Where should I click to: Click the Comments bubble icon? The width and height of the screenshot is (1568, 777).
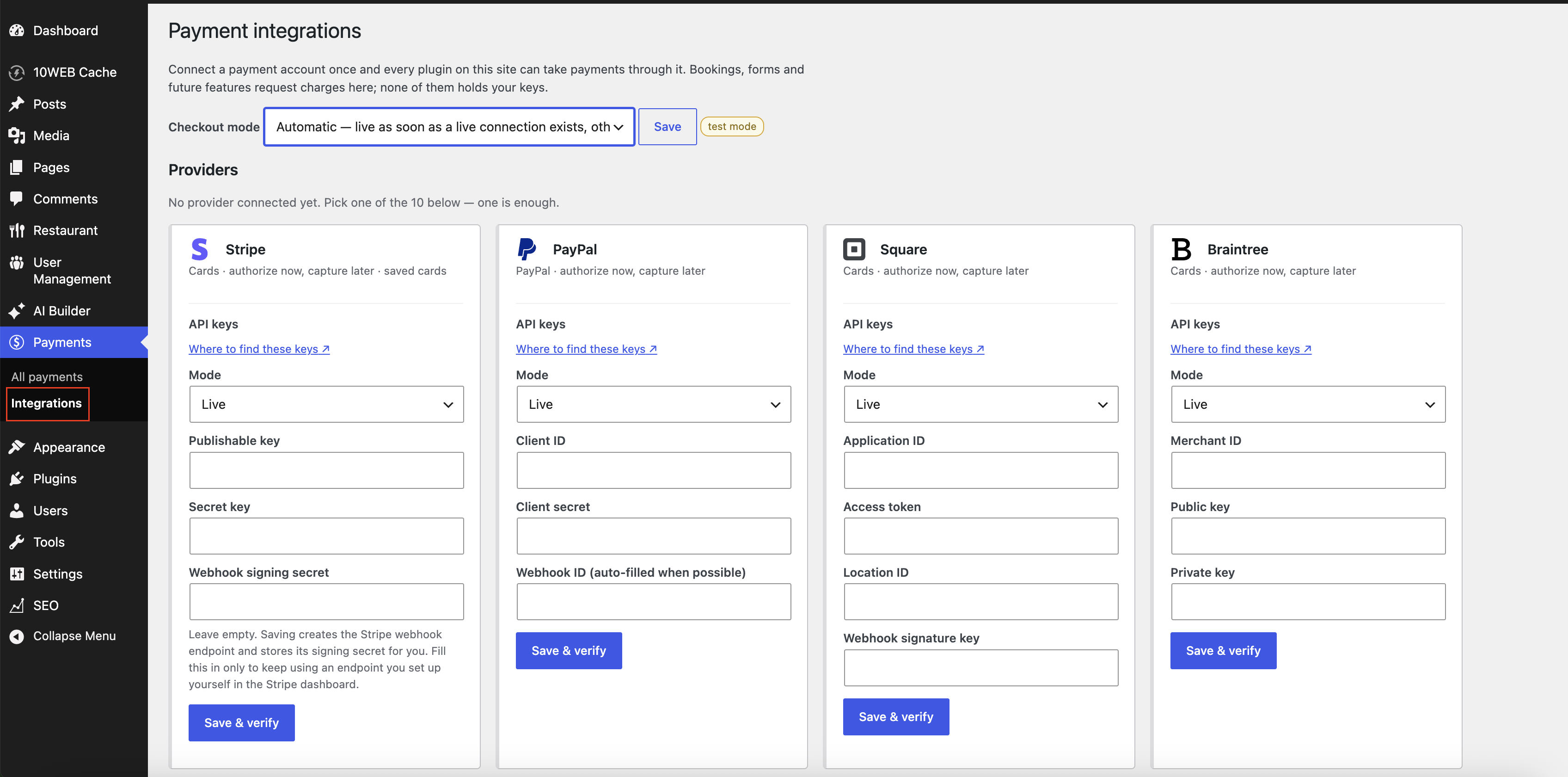coord(17,199)
